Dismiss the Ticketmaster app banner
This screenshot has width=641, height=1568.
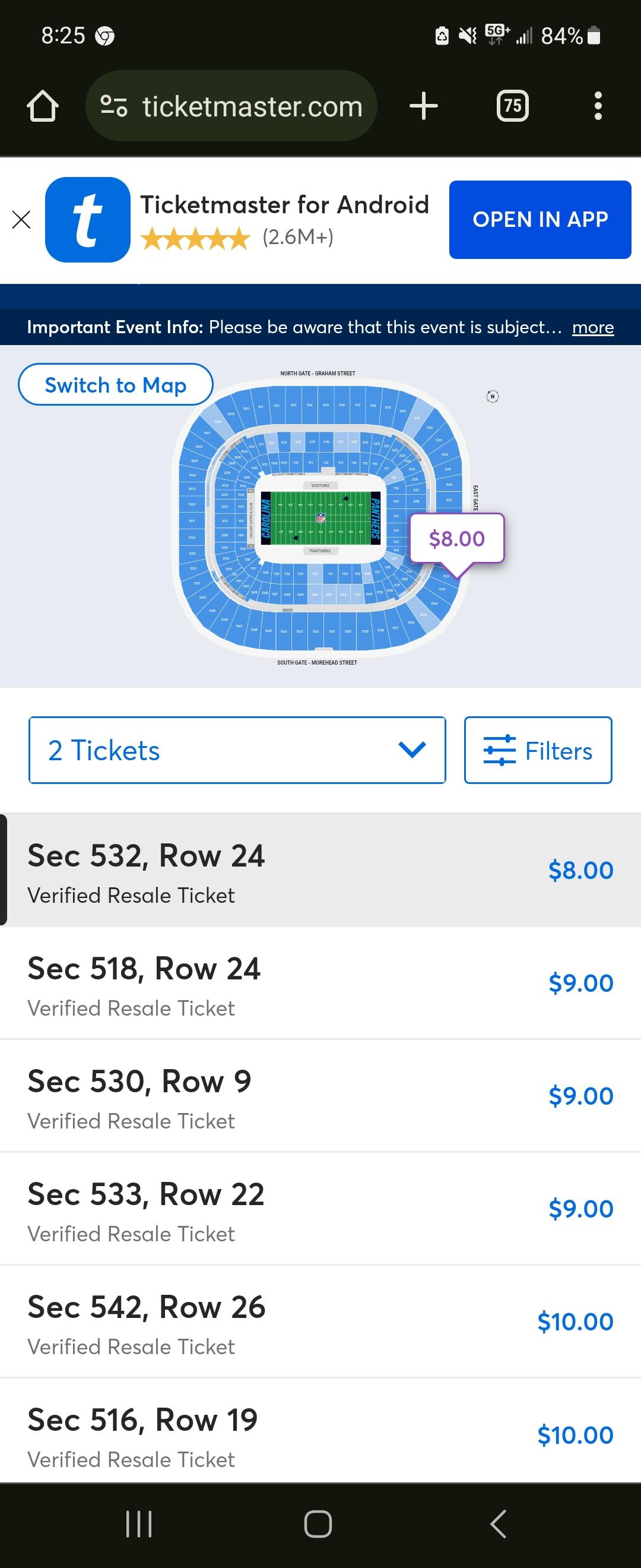point(21,220)
